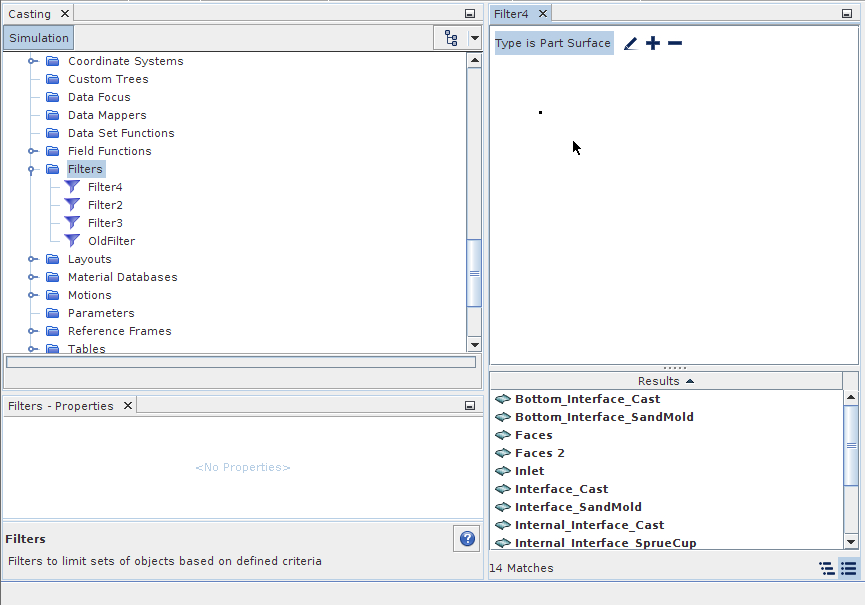Screen dimensions: 865x605
Task: Add a new filter criterion with plus icon
Action: pos(653,43)
